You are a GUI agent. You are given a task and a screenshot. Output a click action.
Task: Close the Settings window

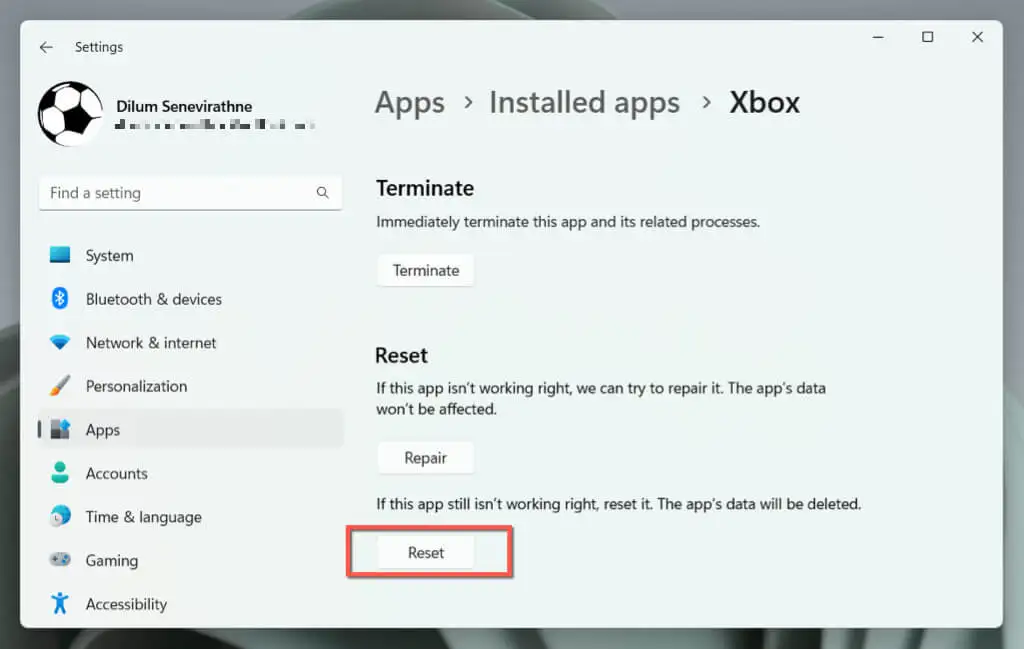pyautogui.click(x=977, y=37)
